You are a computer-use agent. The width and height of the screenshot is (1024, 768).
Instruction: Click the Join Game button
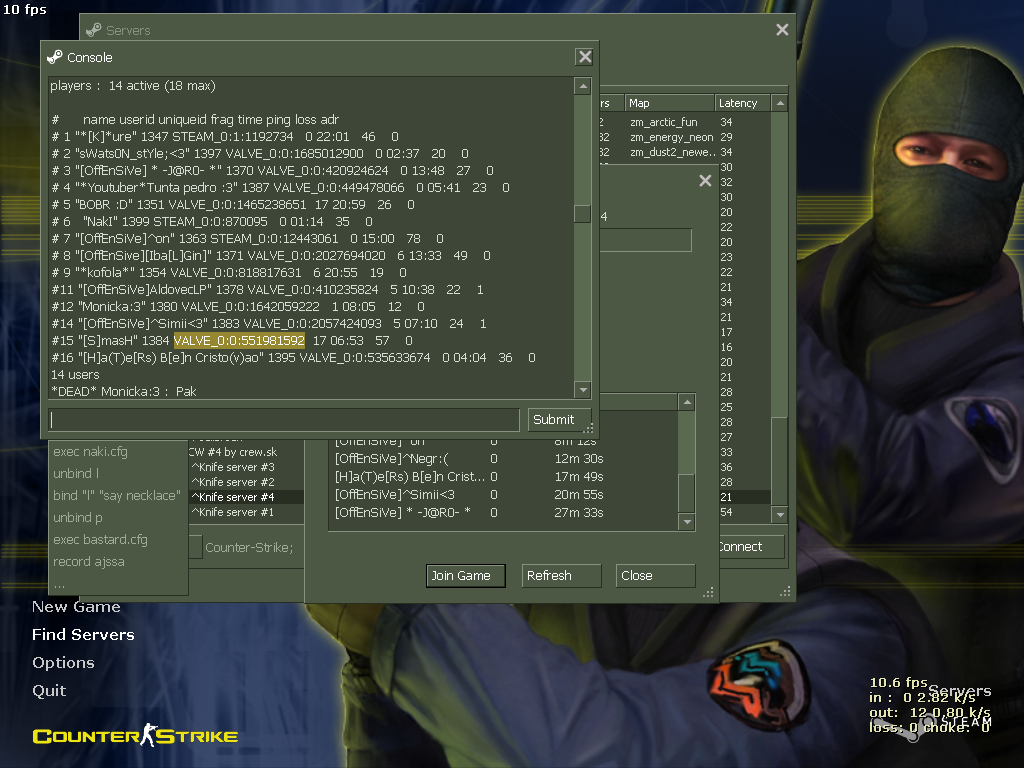click(466, 575)
